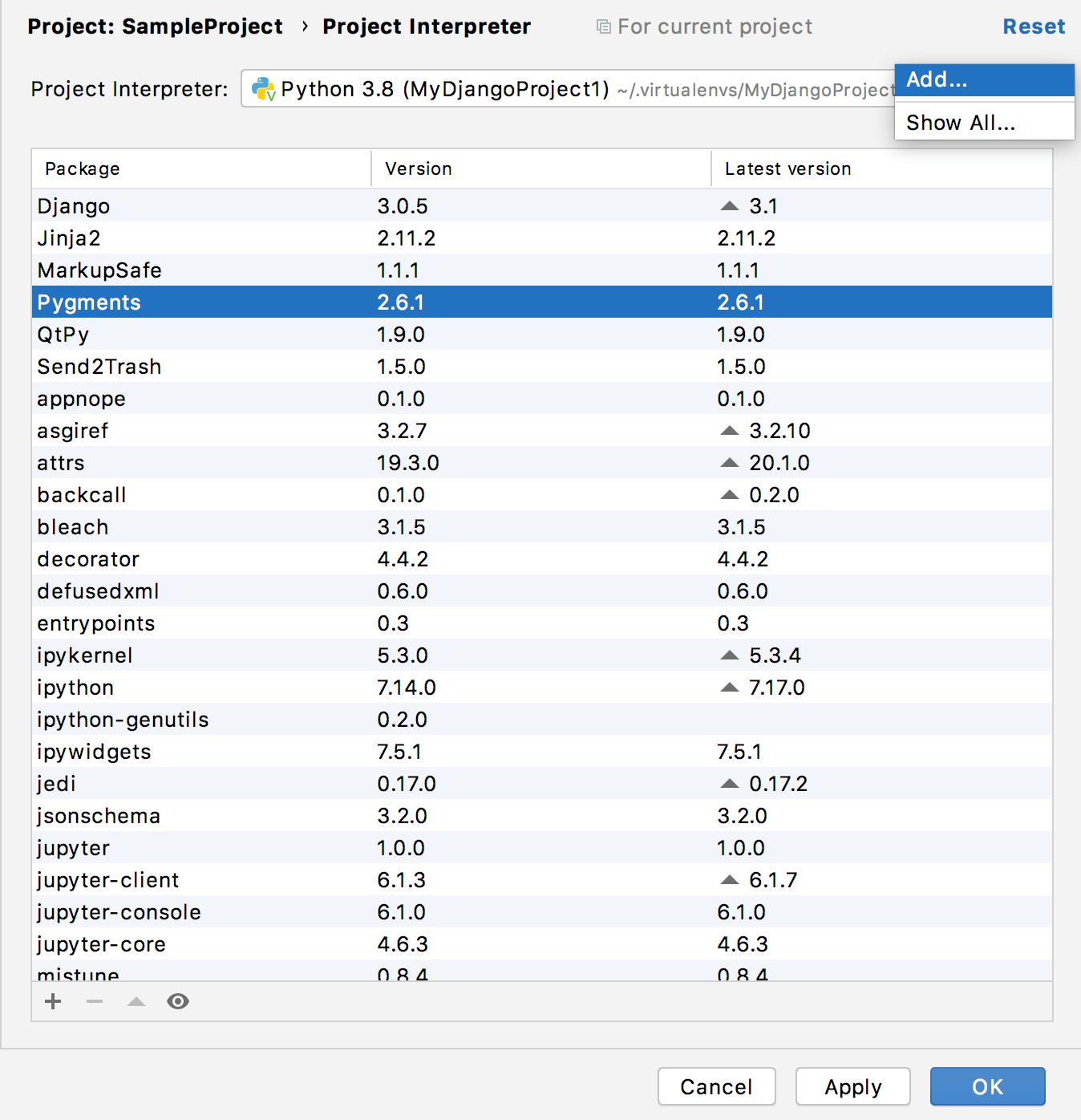Cancel the settings dialog
The width and height of the screenshot is (1081, 1120).
pyautogui.click(x=716, y=1086)
